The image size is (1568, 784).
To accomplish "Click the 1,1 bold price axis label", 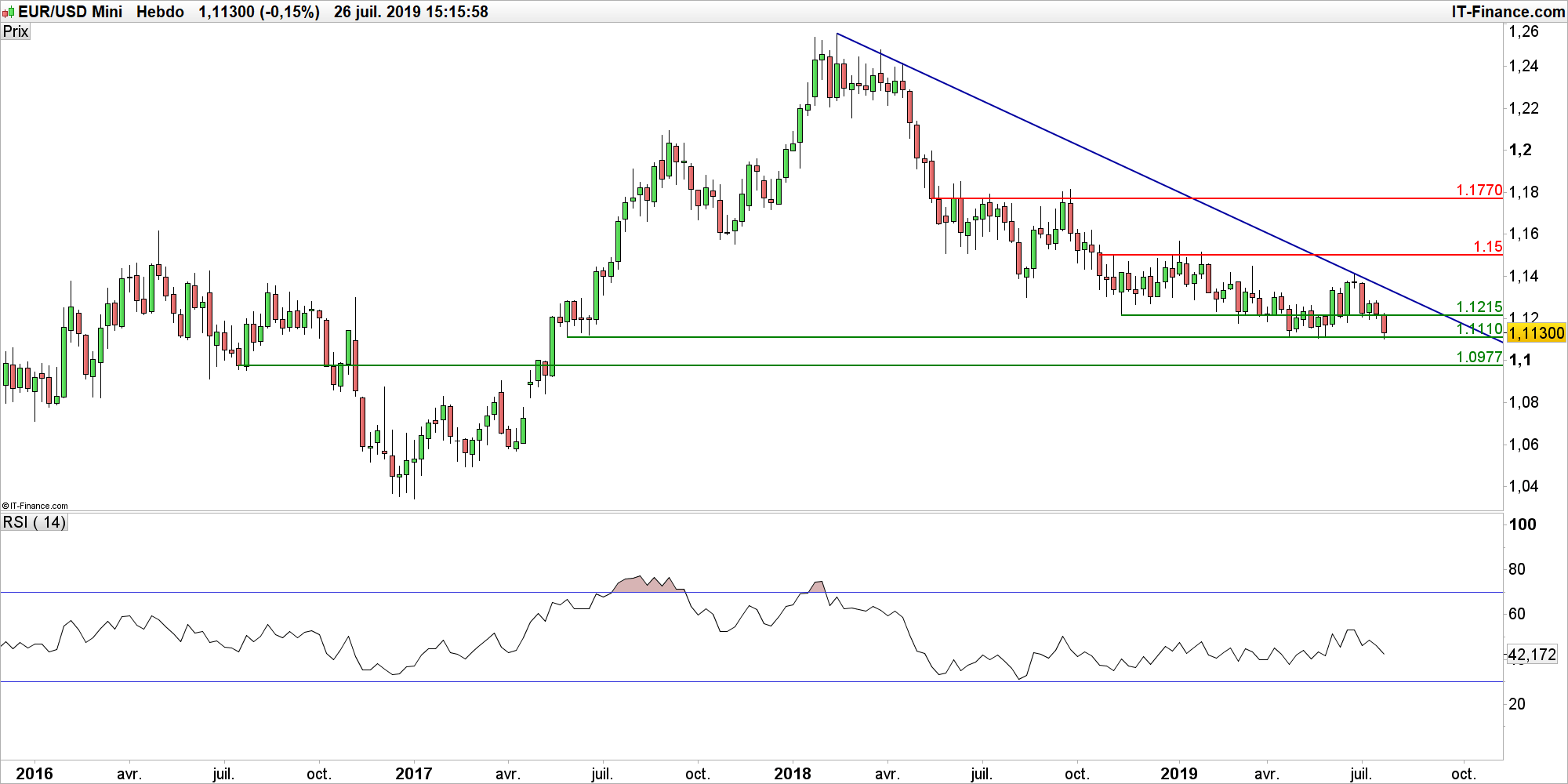I will point(1520,360).
